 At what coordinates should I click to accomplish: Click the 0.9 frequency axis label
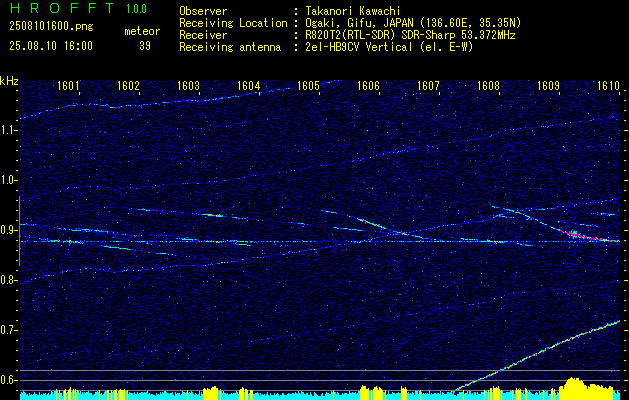pos(9,230)
